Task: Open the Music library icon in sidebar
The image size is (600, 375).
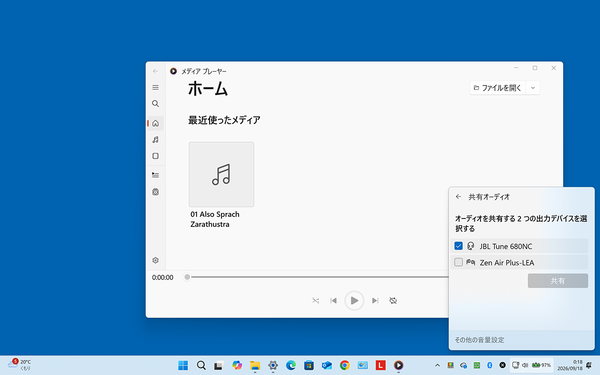Action: [155, 140]
